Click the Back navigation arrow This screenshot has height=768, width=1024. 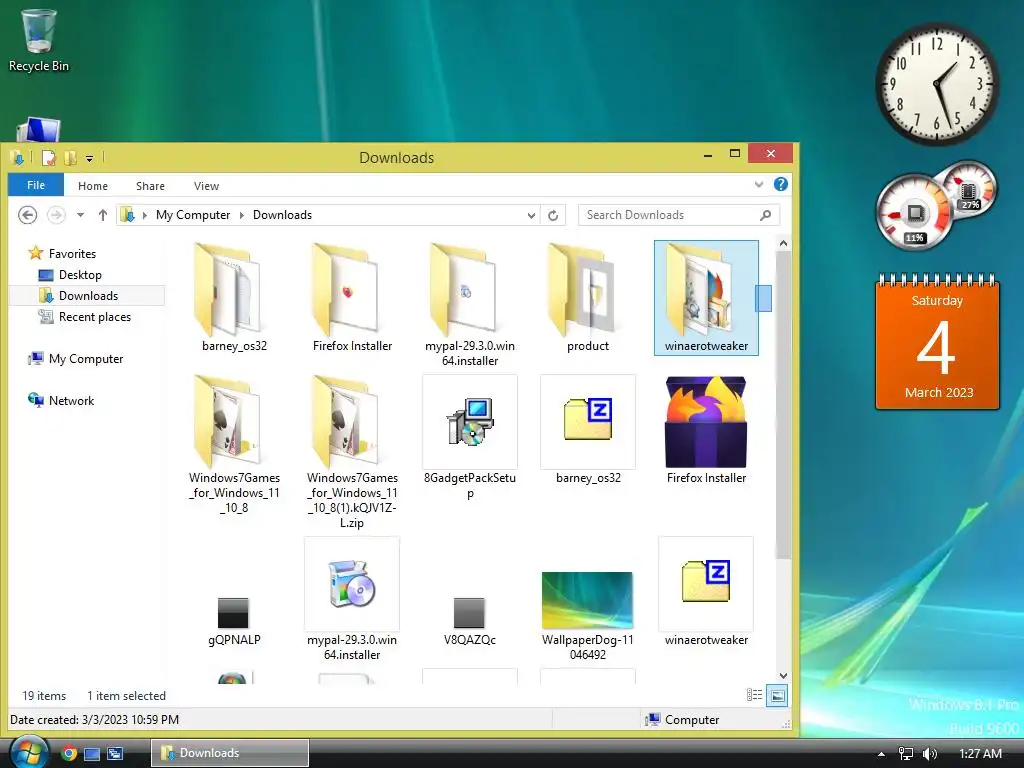tap(27, 215)
